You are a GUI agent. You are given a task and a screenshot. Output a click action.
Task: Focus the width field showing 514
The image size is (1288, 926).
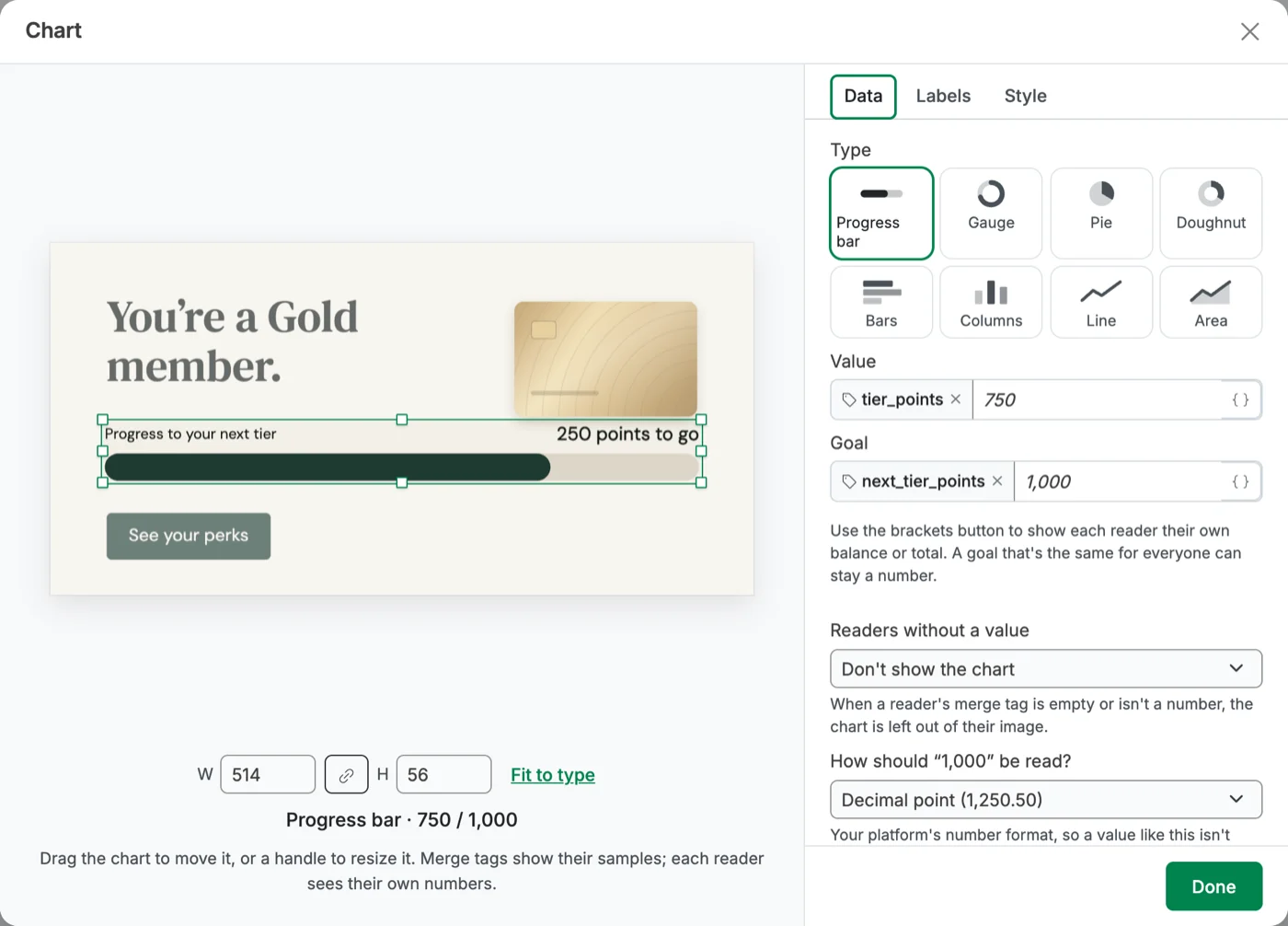(x=268, y=775)
